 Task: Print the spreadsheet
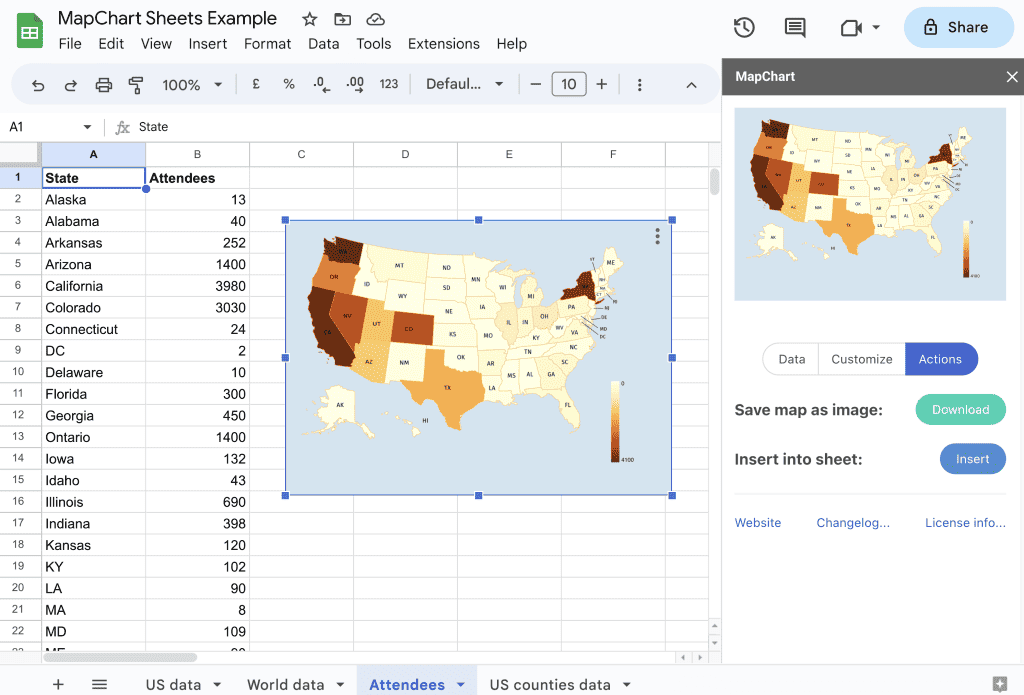pos(104,85)
